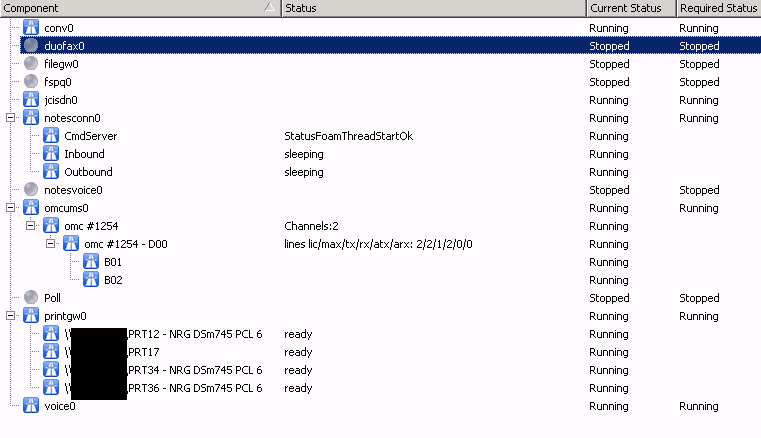Viewport: 761px width, 438px height.
Task: Sort by the Component column header
Action: pos(130,8)
